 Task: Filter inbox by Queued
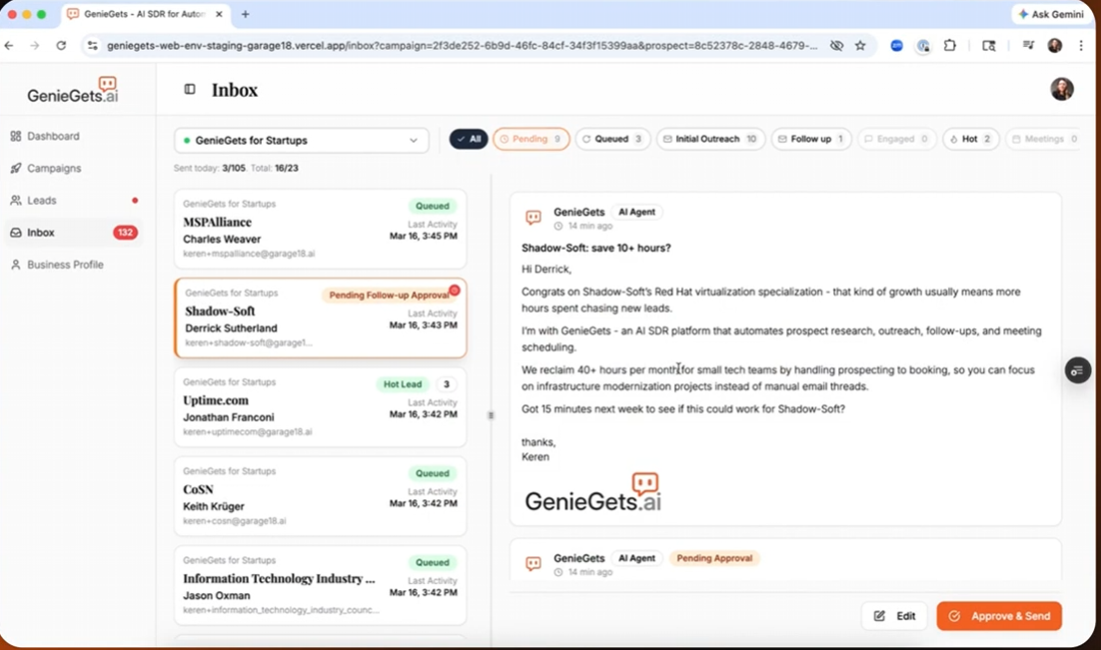pos(612,139)
